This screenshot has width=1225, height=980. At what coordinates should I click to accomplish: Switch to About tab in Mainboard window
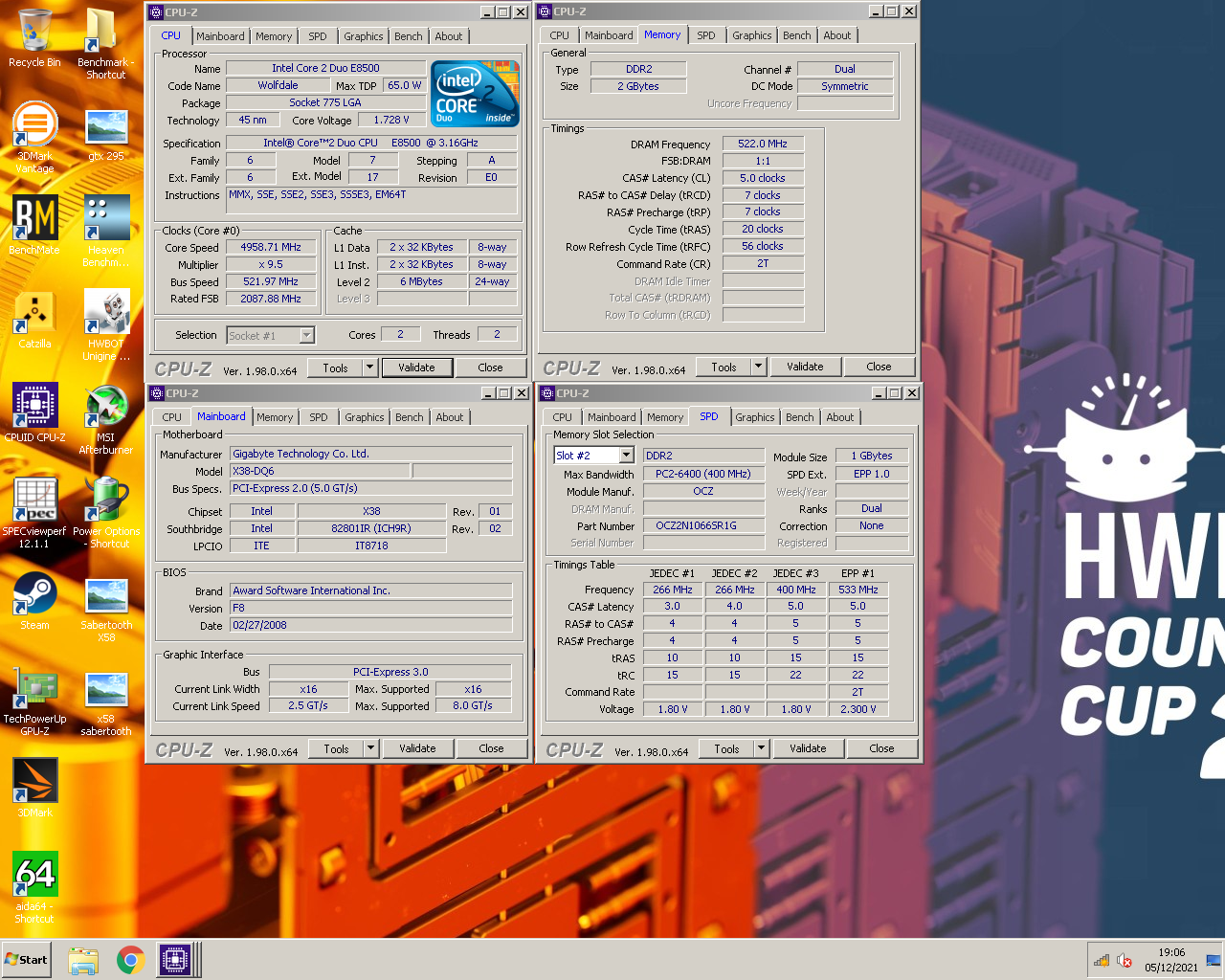pyautogui.click(x=450, y=417)
